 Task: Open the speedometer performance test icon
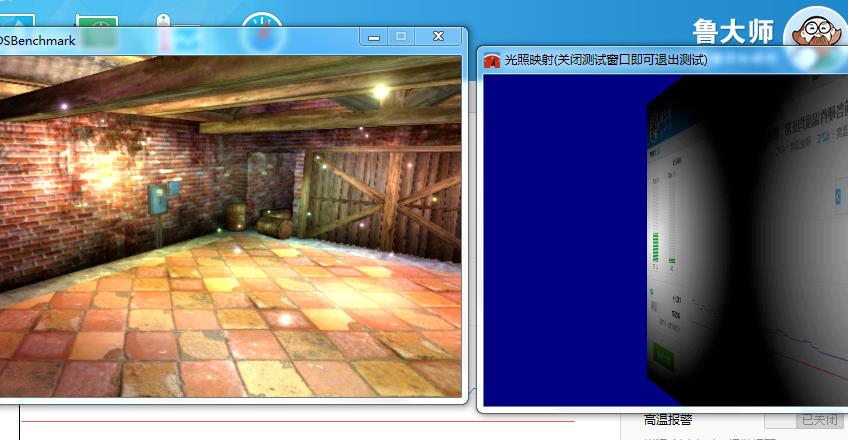coord(263,30)
